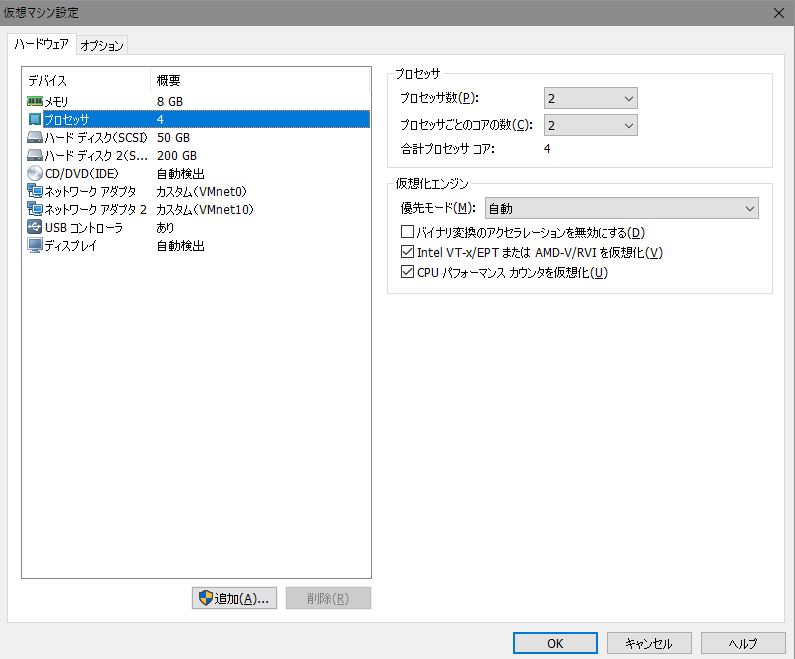Select the ネットワーク アダプタ 2 row

pos(198,209)
